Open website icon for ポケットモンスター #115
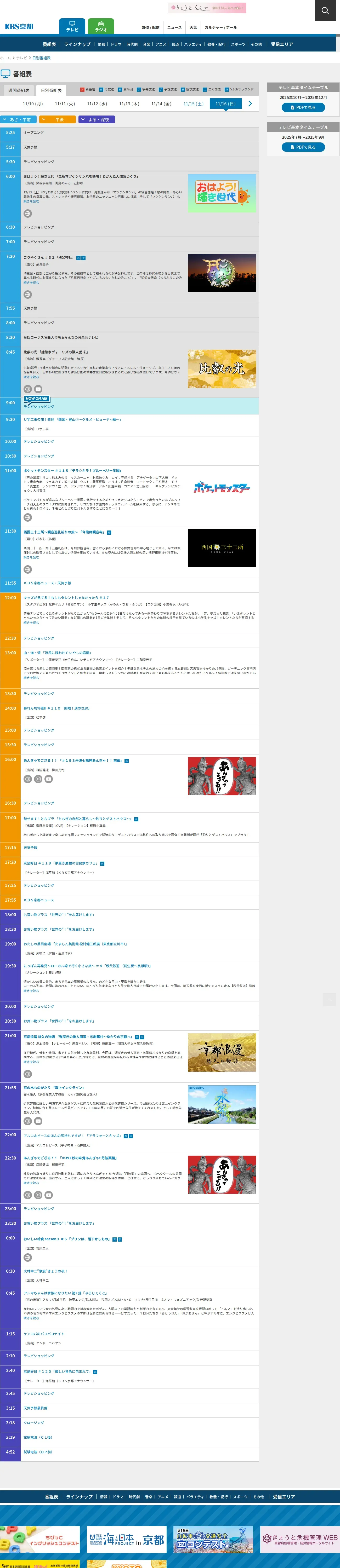The height and width of the screenshot is (1568, 340). pyautogui.click(x=27, y=517)
